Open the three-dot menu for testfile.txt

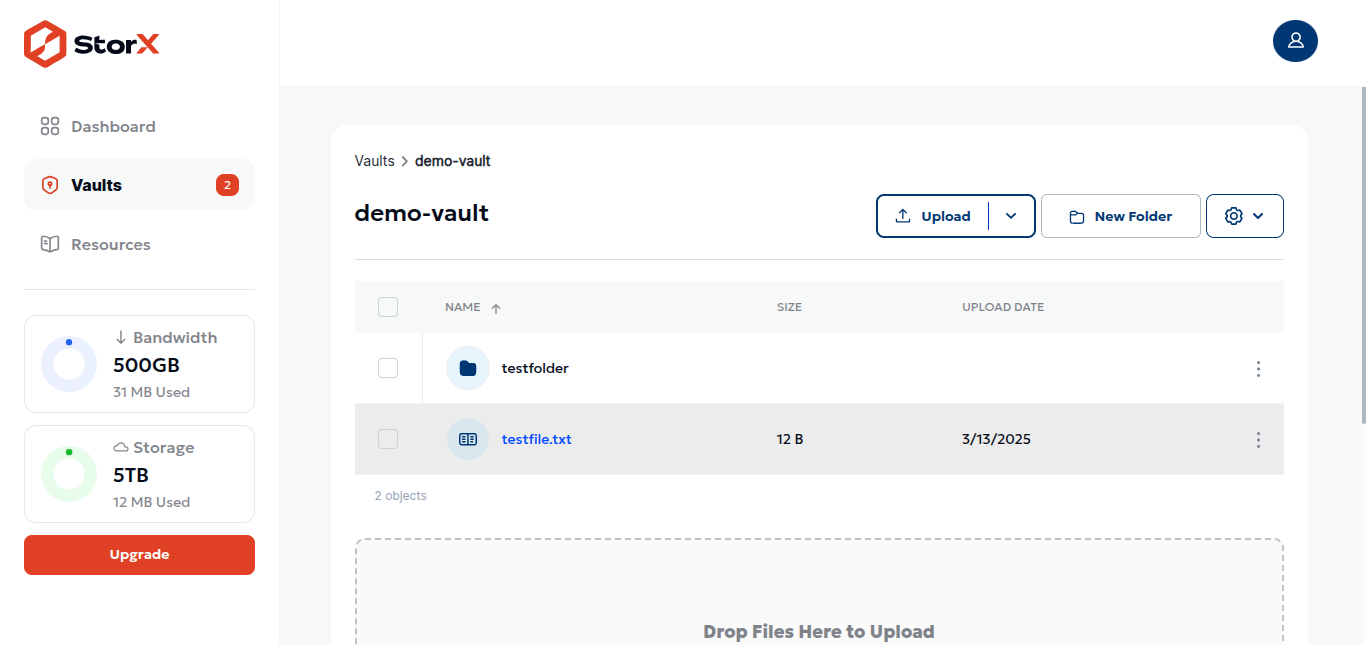pos(1258,439)
